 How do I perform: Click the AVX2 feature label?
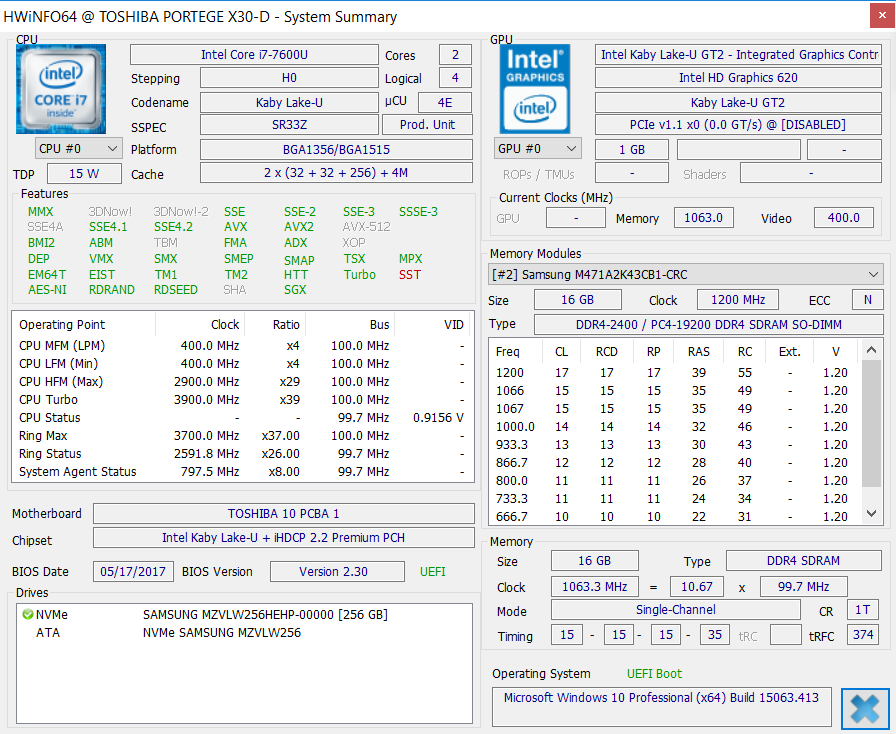click(x=299, y=227)
